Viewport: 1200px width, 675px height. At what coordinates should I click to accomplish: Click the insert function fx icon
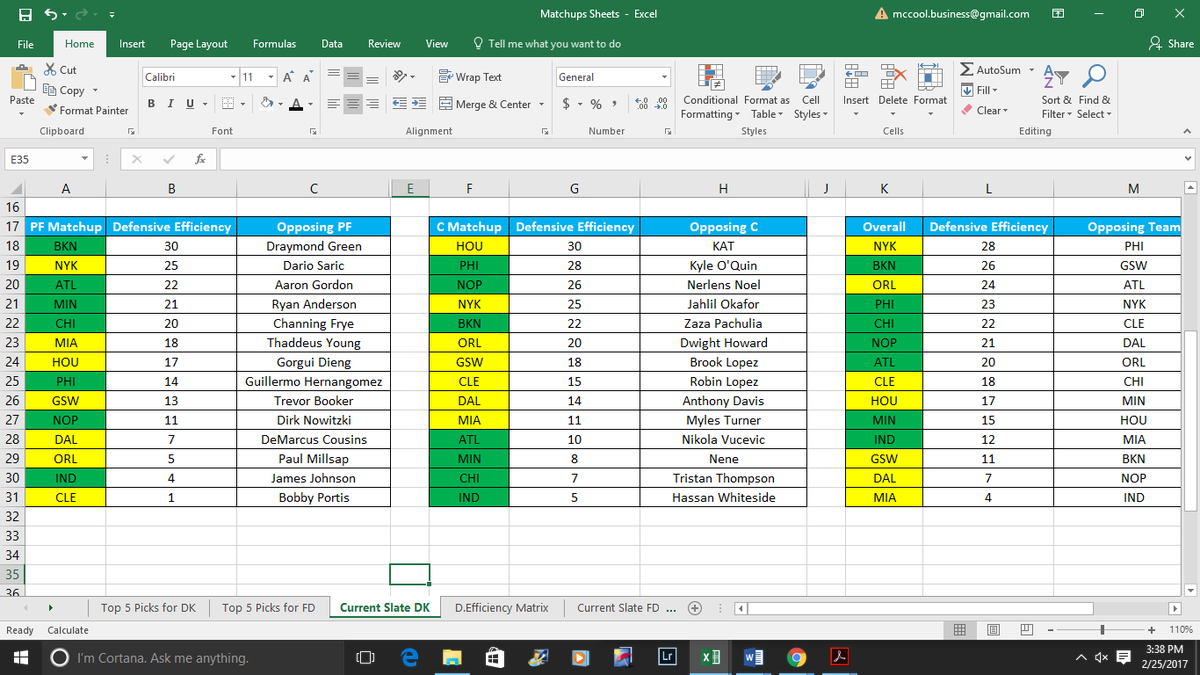201,159
